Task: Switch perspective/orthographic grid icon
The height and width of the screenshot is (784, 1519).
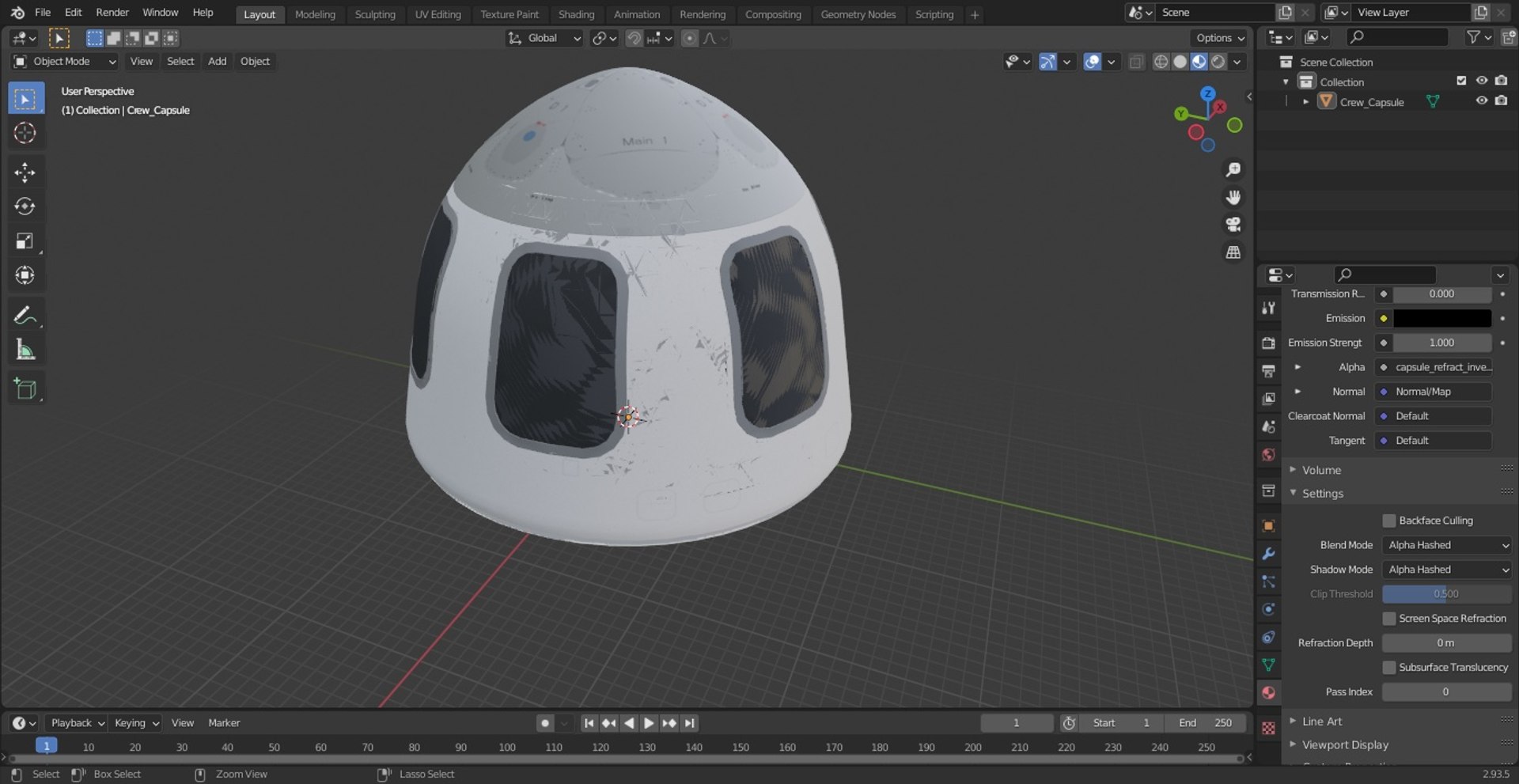Action: 1233,252
